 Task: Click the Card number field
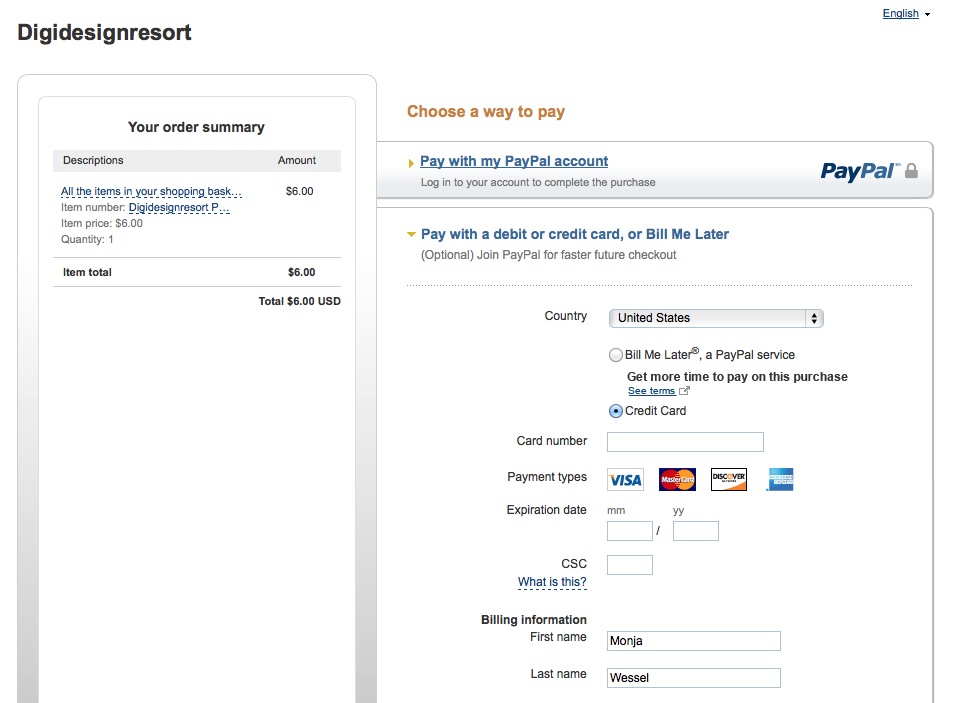(x=685, y=442)
